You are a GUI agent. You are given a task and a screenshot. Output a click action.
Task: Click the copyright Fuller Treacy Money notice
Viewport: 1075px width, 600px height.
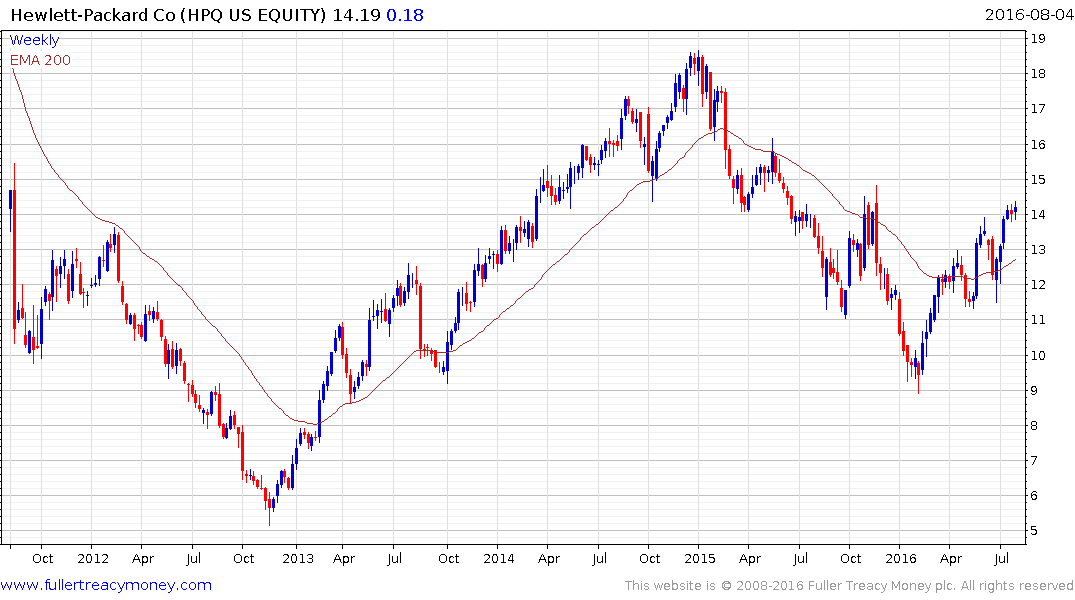849,586
